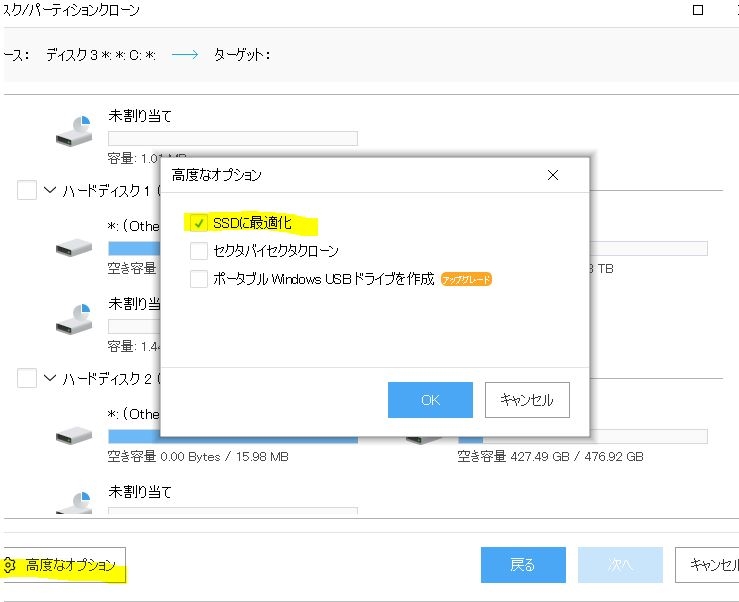The image size is (739, 602).
Task: Collapse the ハードディスク 1 chevron
Action: (x=50, y=190)
